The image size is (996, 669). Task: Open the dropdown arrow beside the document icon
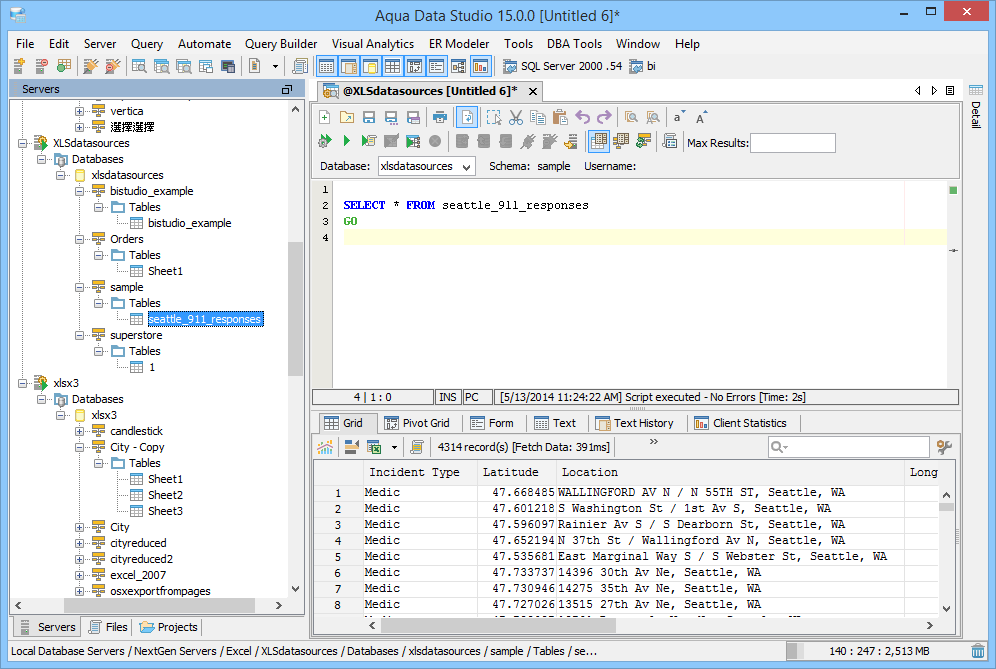click(275, 66)
